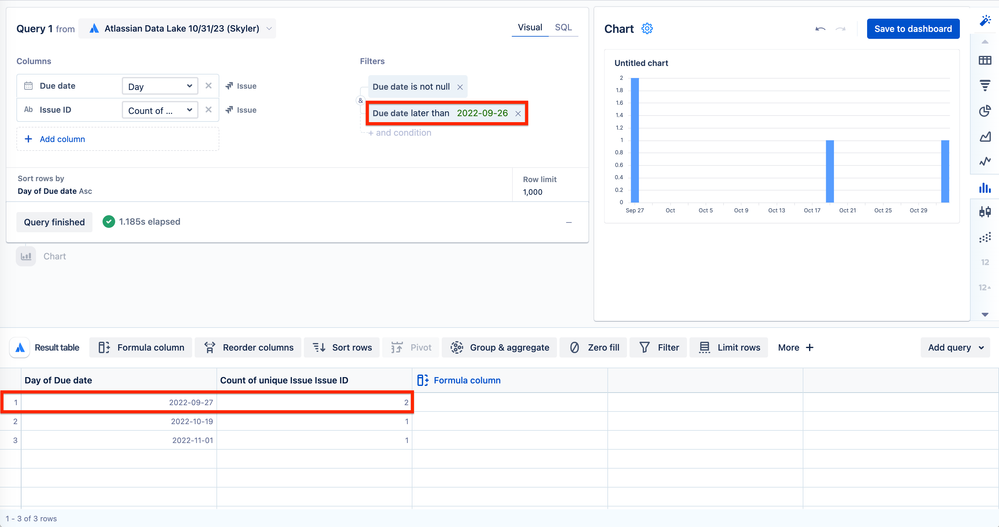Viewport: 999px width, 527px height.
Task: Click '+ and condition' to add filter
Action: (400, 133)
